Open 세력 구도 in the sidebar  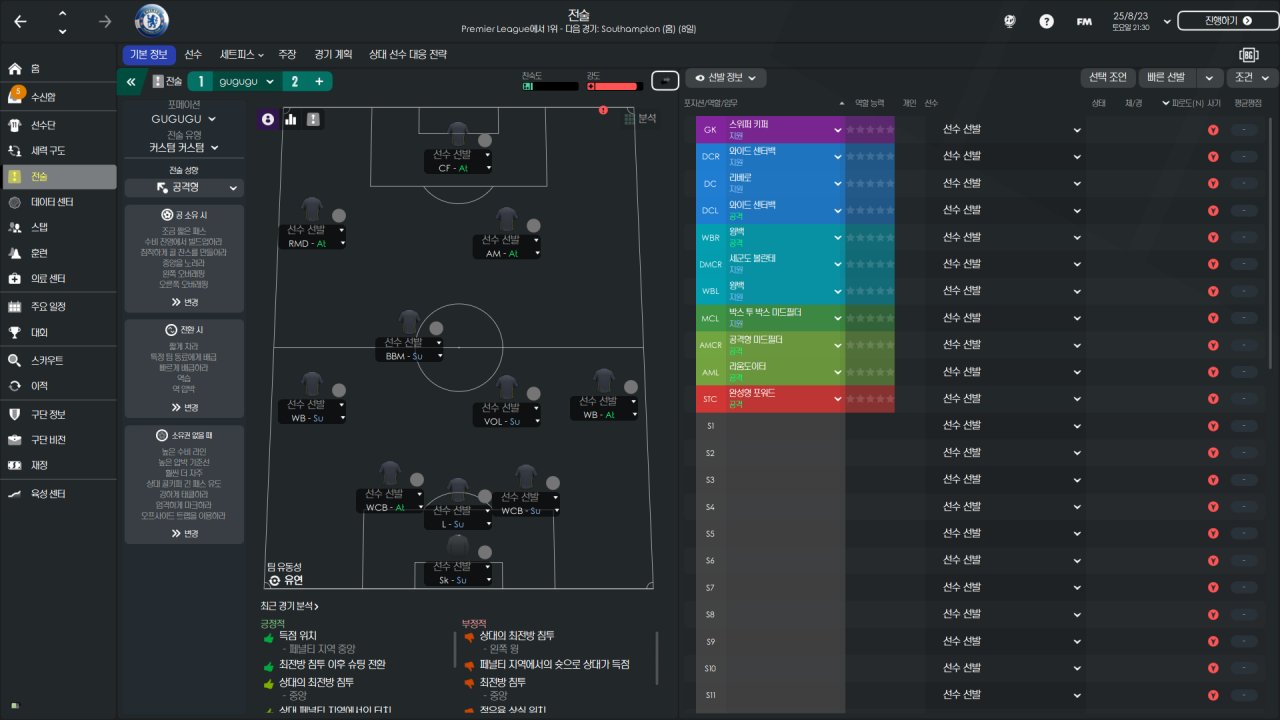coord(58,151)
